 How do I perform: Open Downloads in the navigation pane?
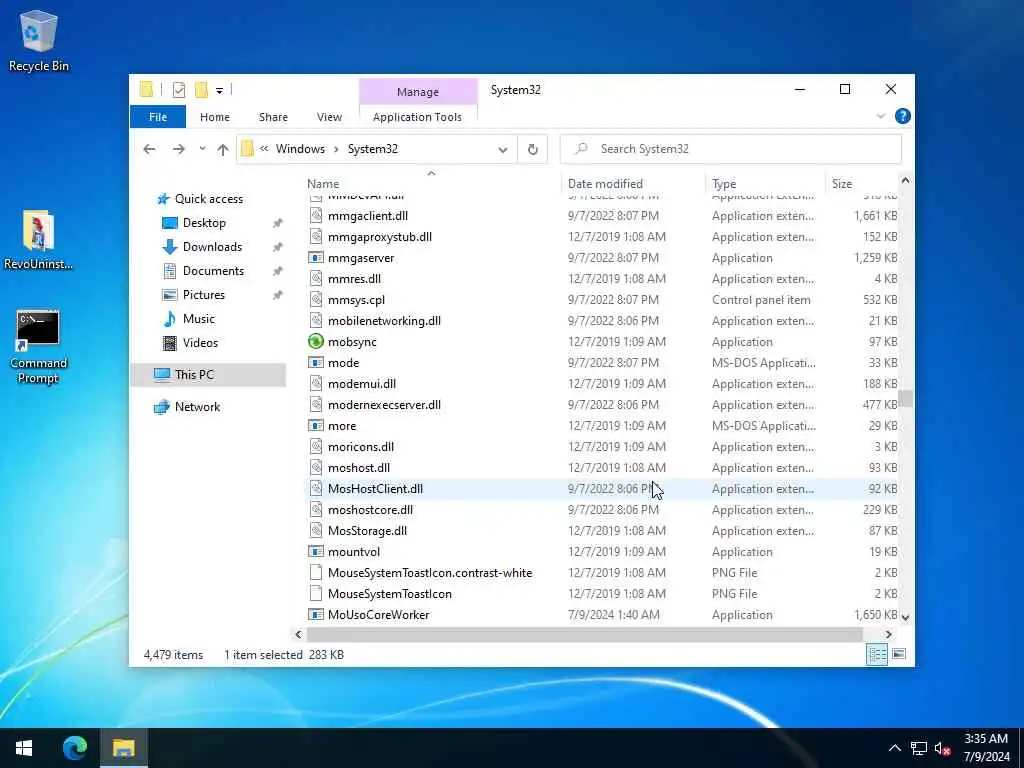click(x=212, y=247)
